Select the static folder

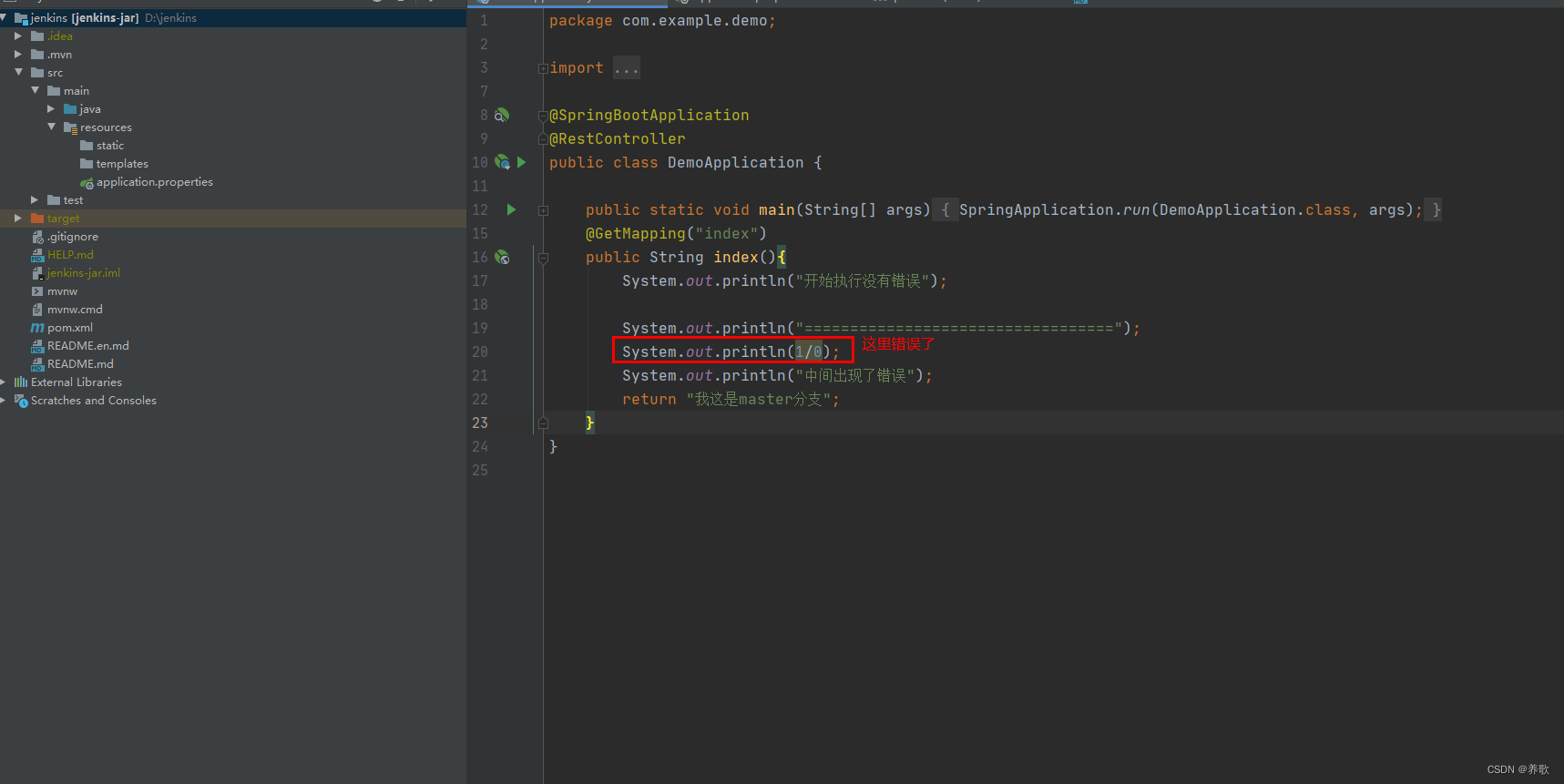(109, 146)
